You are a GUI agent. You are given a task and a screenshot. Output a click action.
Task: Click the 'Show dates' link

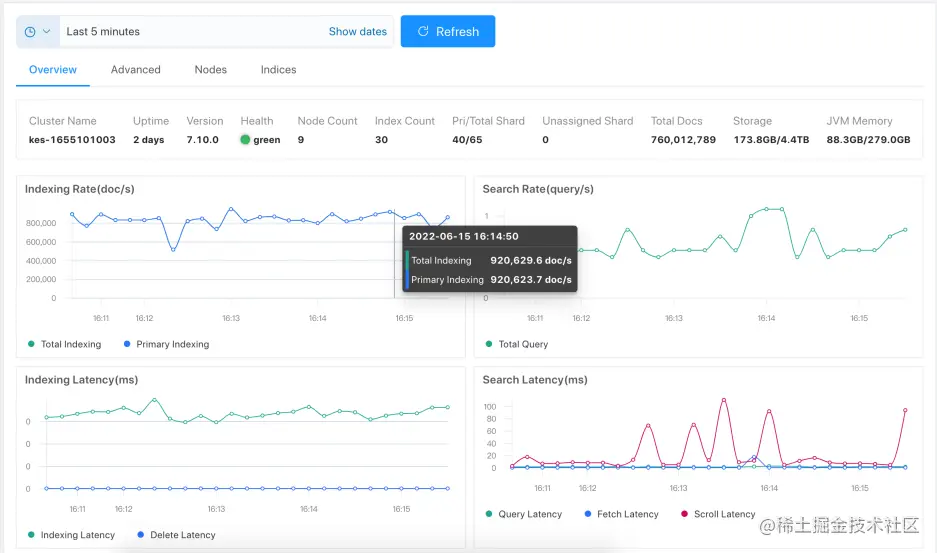tap(357, 32)
